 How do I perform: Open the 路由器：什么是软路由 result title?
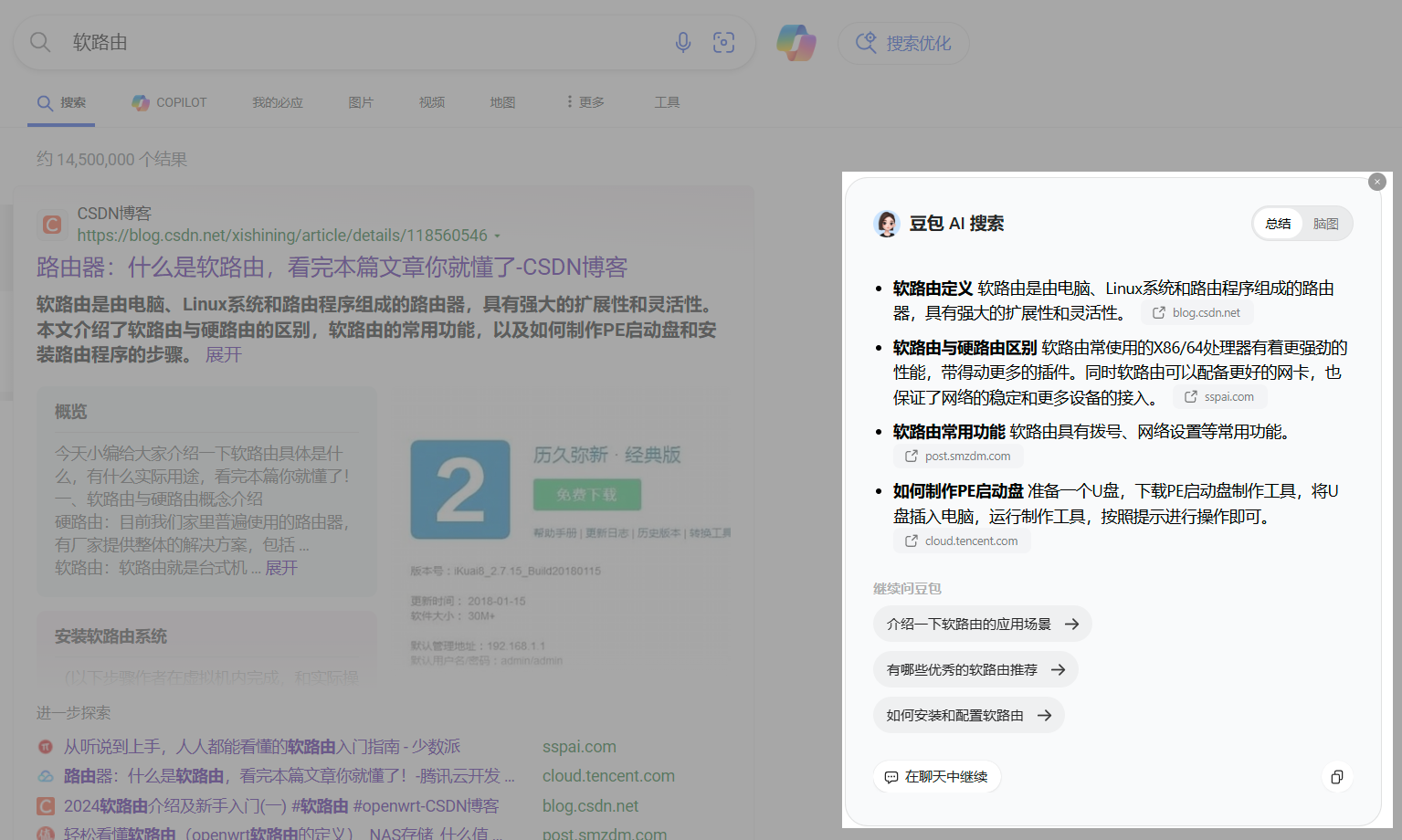(x=332, y=267)
